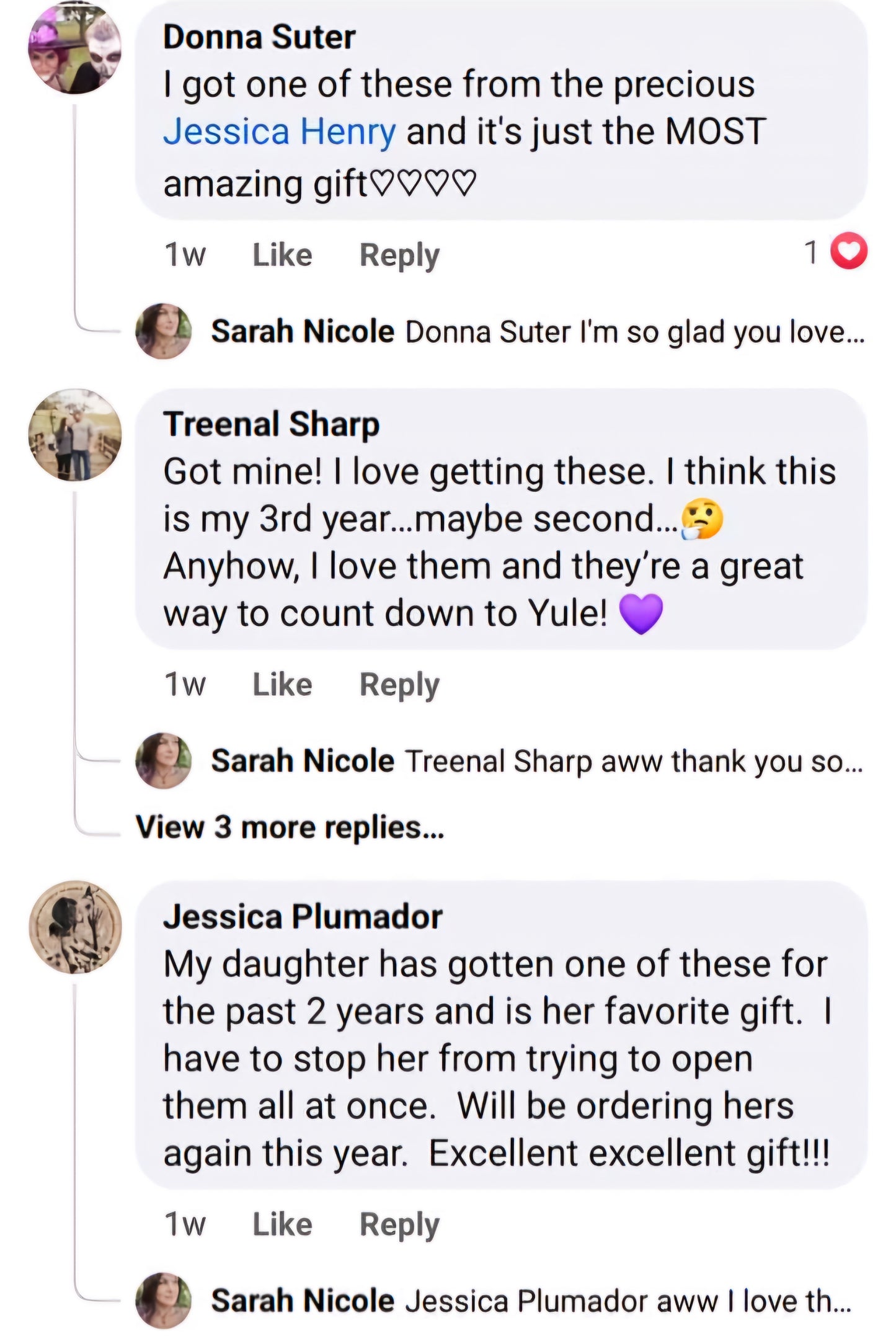Image resolution: width=896 pixels, height=1336 pixels.
Task: Like Treenal Sharp's comment
Action: (282, 685)
